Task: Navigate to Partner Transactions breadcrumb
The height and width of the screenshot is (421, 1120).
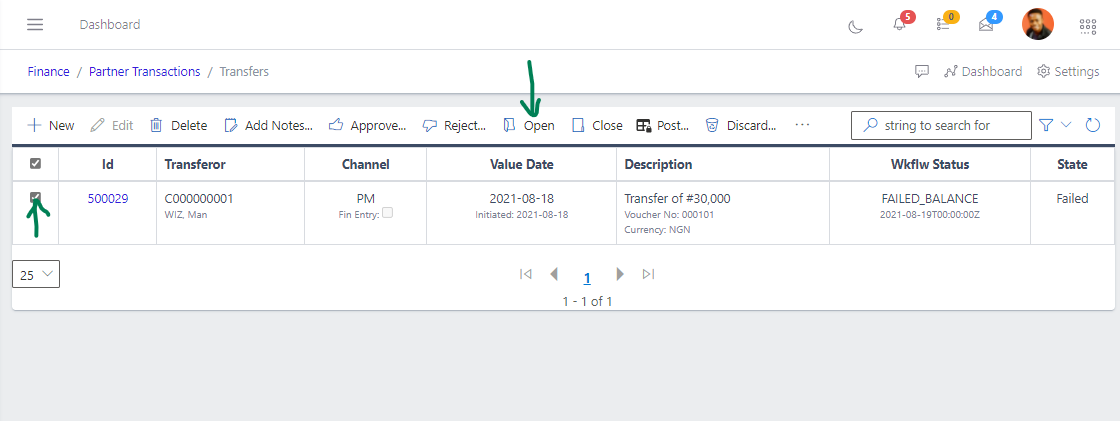Action: coord(144,71)
